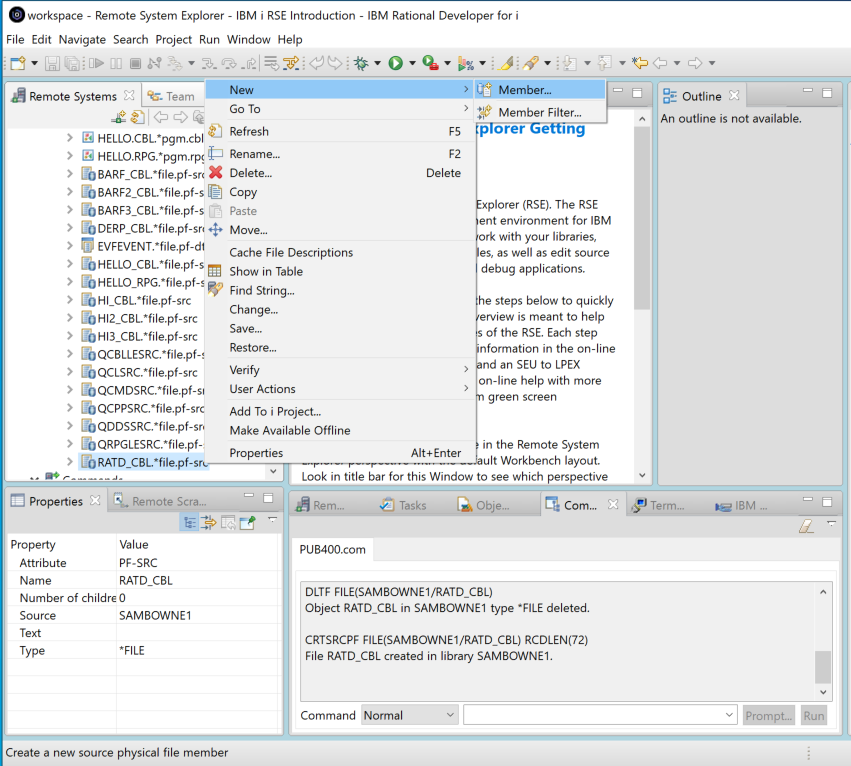Maximize the Outline view
851x766 pixels.
[x=827, y=93]
